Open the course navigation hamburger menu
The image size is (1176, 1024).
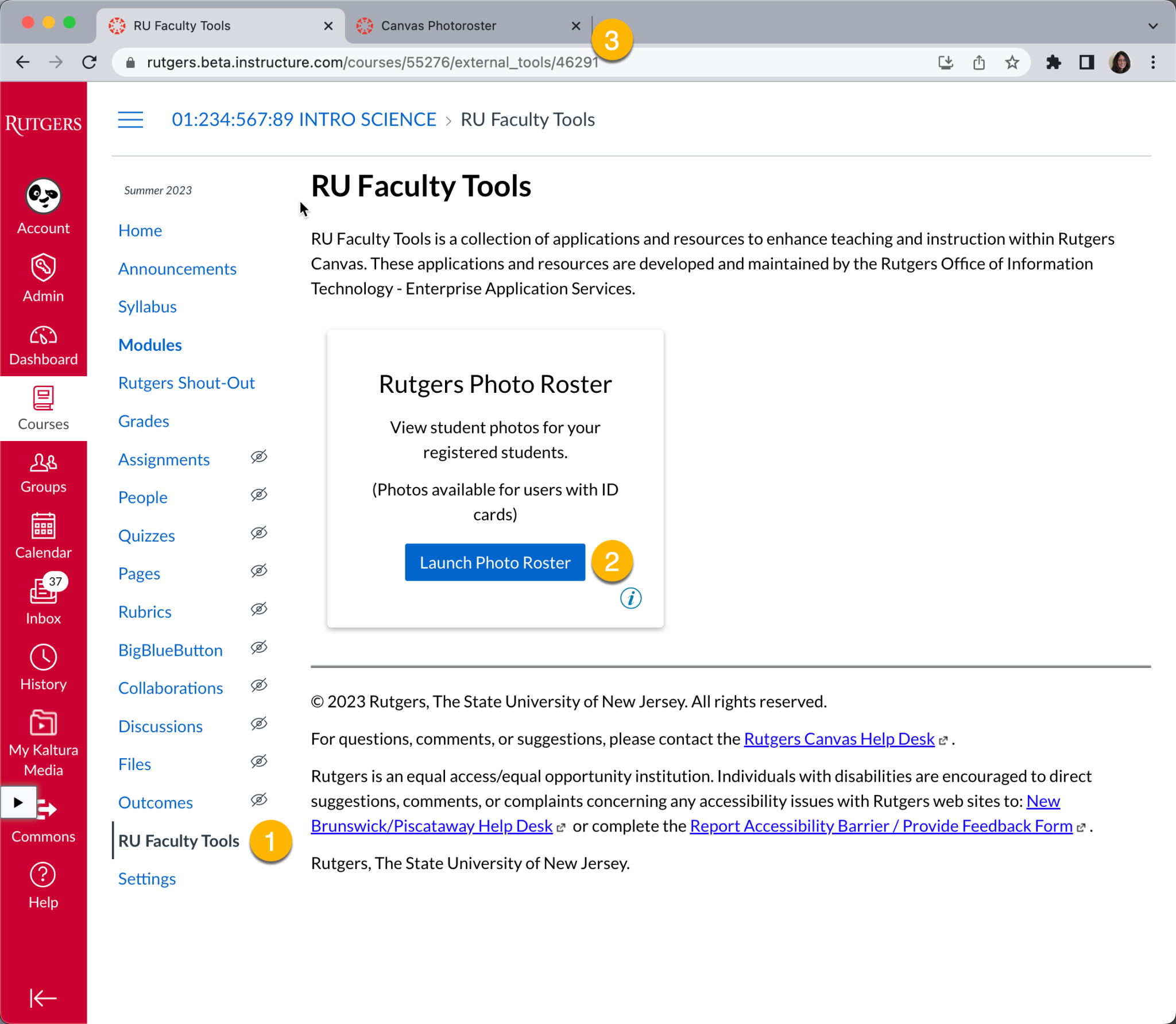coord(130,119)
